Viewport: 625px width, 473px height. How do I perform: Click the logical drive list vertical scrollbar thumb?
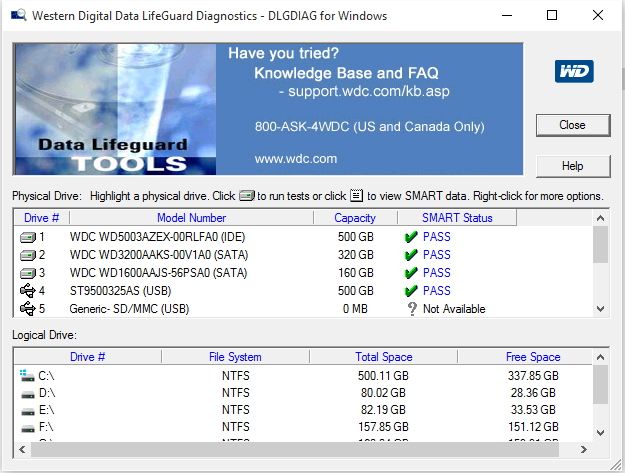[x=600, y=385]
